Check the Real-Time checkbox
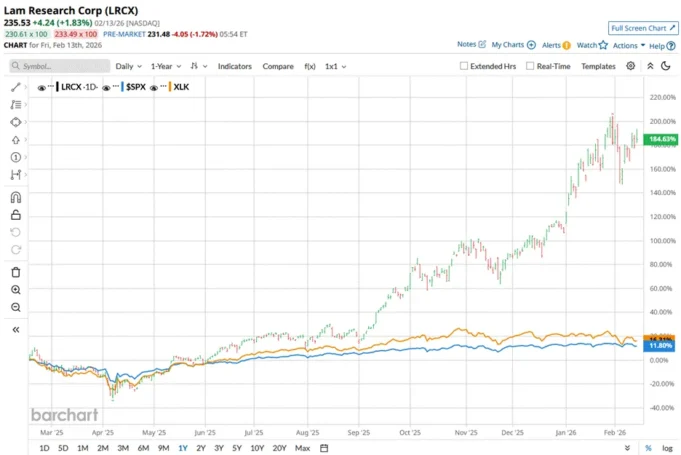The image size is (681, 455). [531, 66]
